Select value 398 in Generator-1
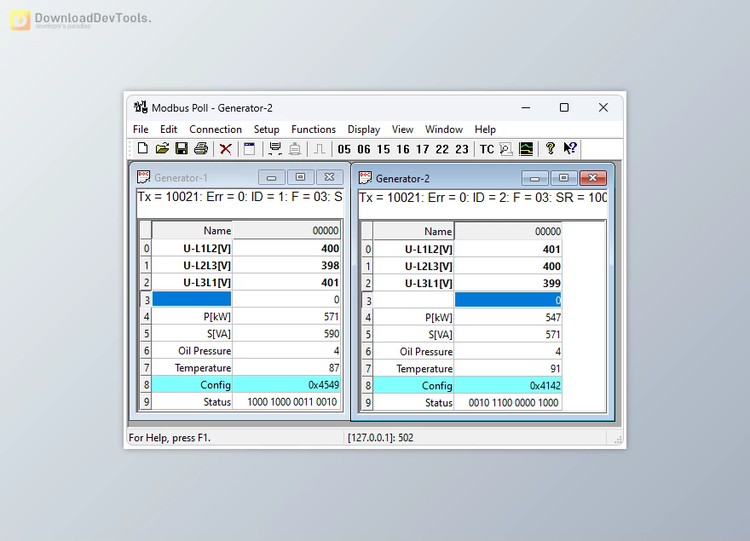The image size is (750, 541). [x=286, y=265]
